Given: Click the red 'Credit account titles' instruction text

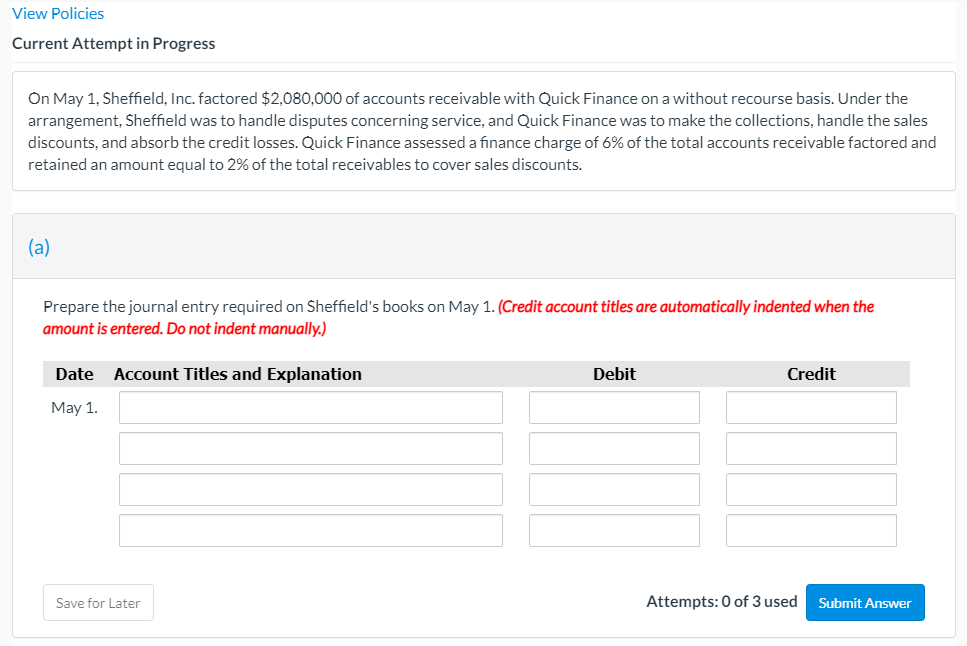Looking at the screenshot, I should coord(458,317).
